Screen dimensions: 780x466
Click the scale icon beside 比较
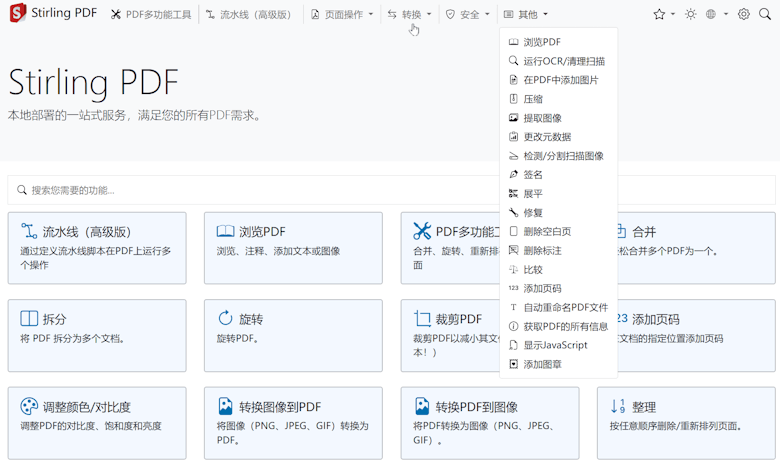pos(513,269)
